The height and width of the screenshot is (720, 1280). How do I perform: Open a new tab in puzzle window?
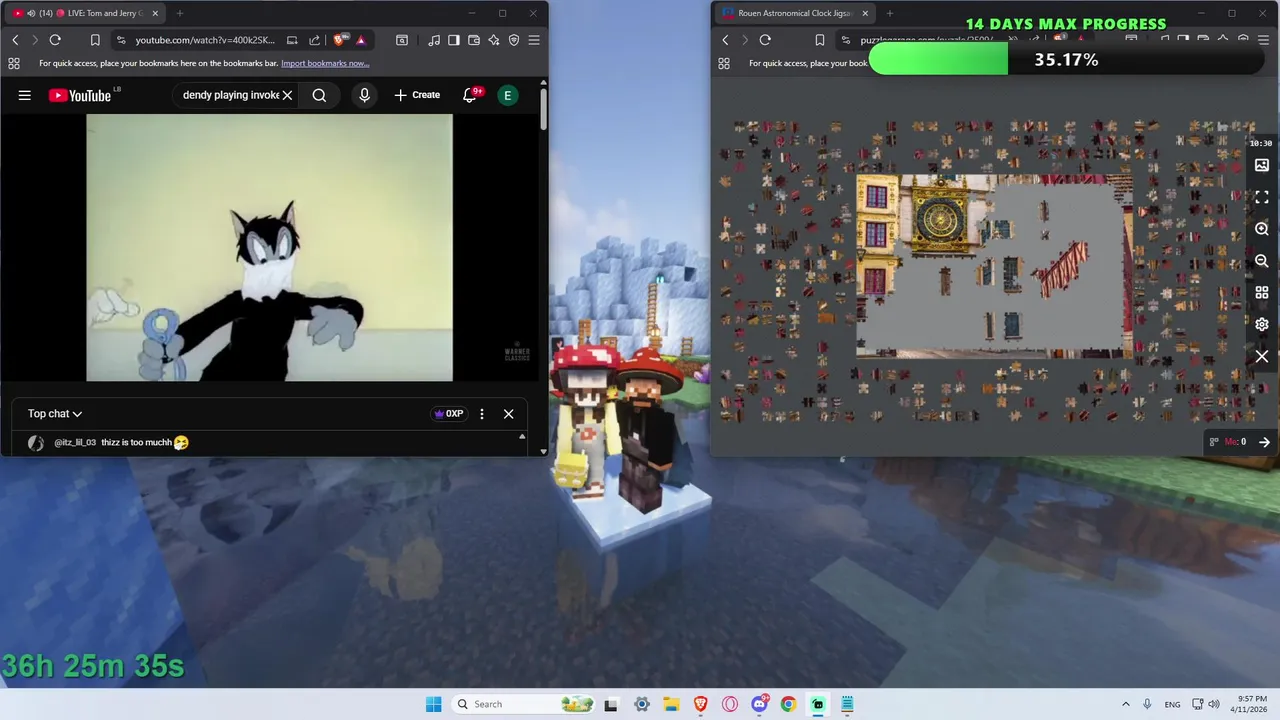point(890,13)
